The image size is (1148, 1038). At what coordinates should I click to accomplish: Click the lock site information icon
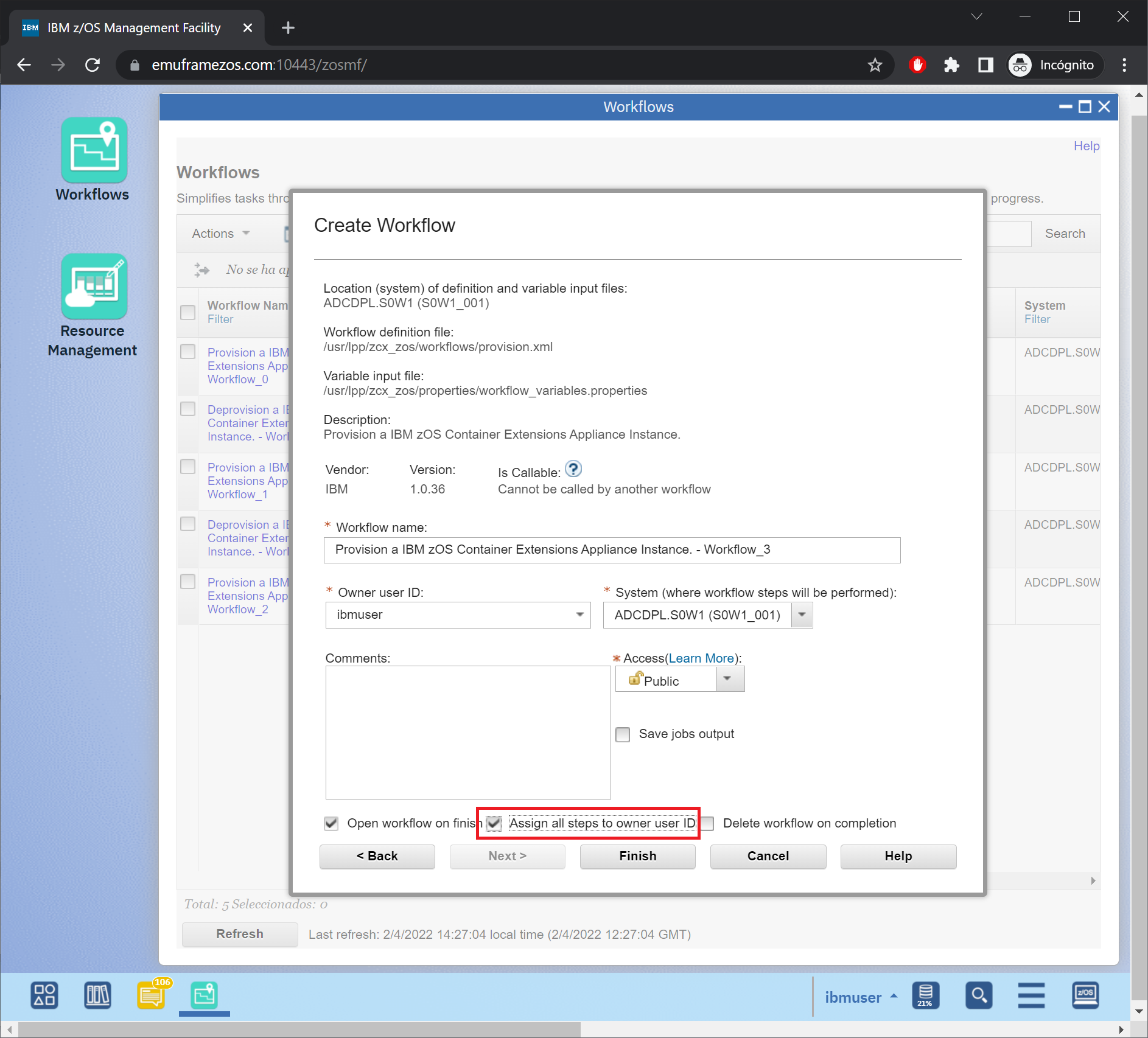click(x=135, y=65)
